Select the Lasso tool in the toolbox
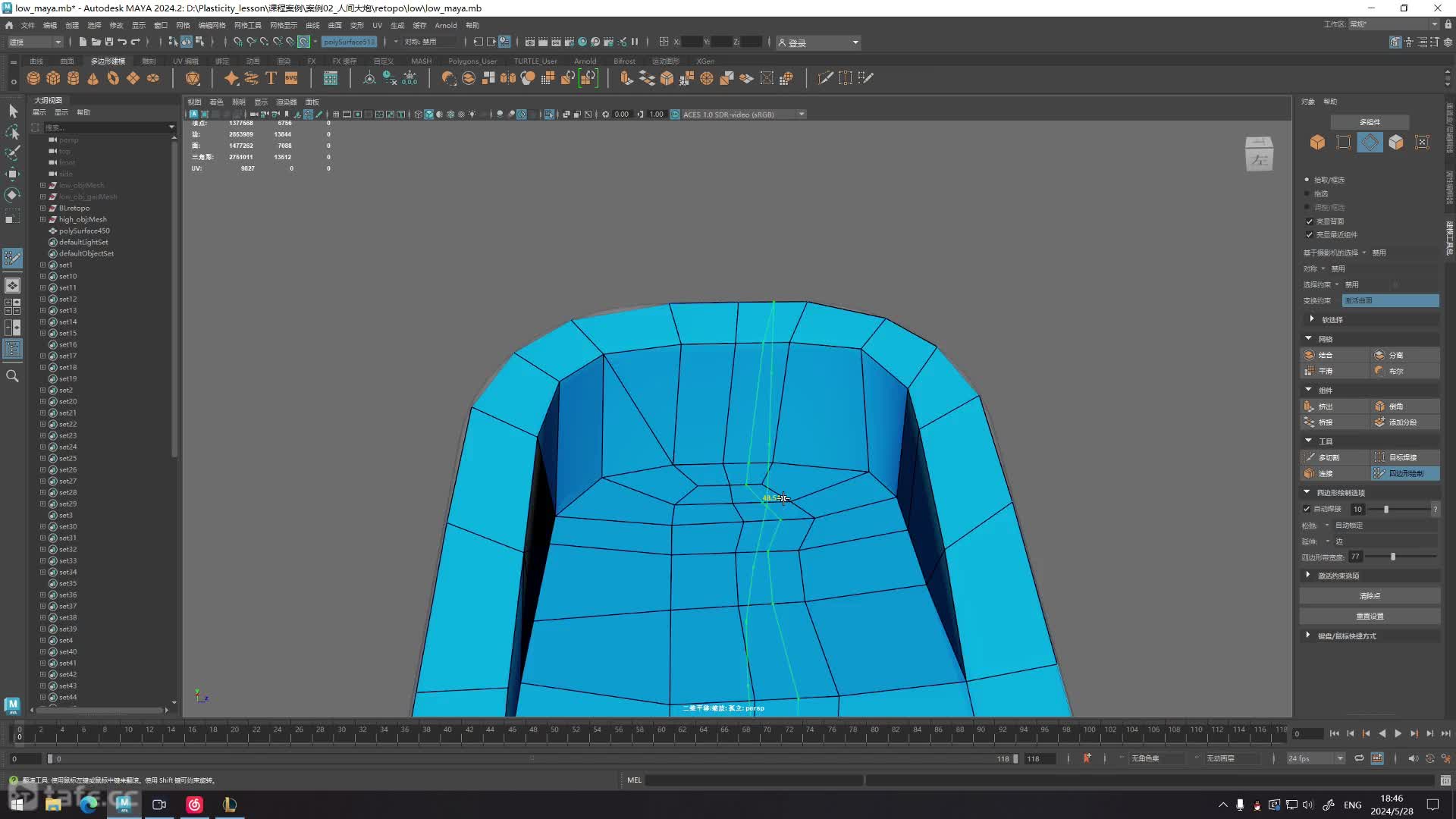The width and height of the screenshot is (1456, 819). [12, 133]
